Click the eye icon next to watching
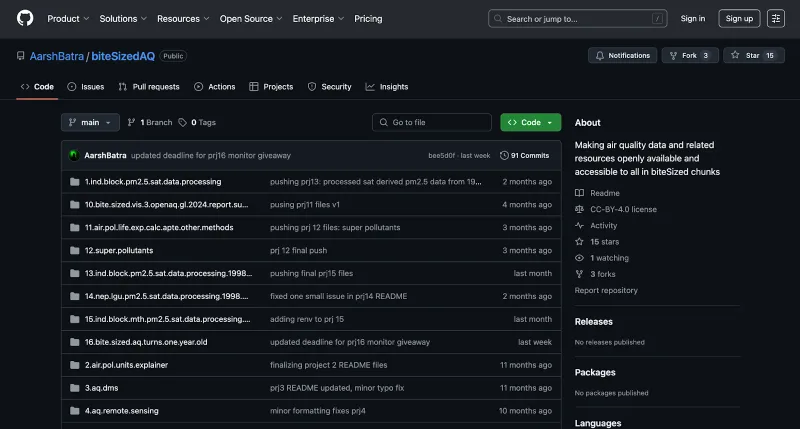 point(579,258)
